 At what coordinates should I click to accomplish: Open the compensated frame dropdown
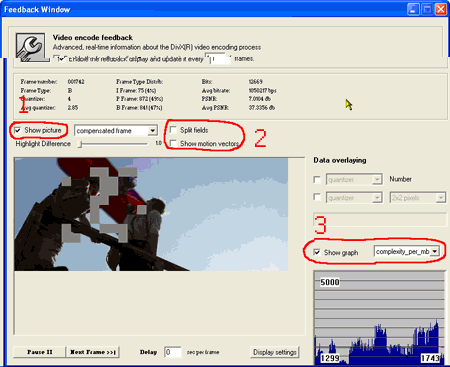(x=116, y=131)
